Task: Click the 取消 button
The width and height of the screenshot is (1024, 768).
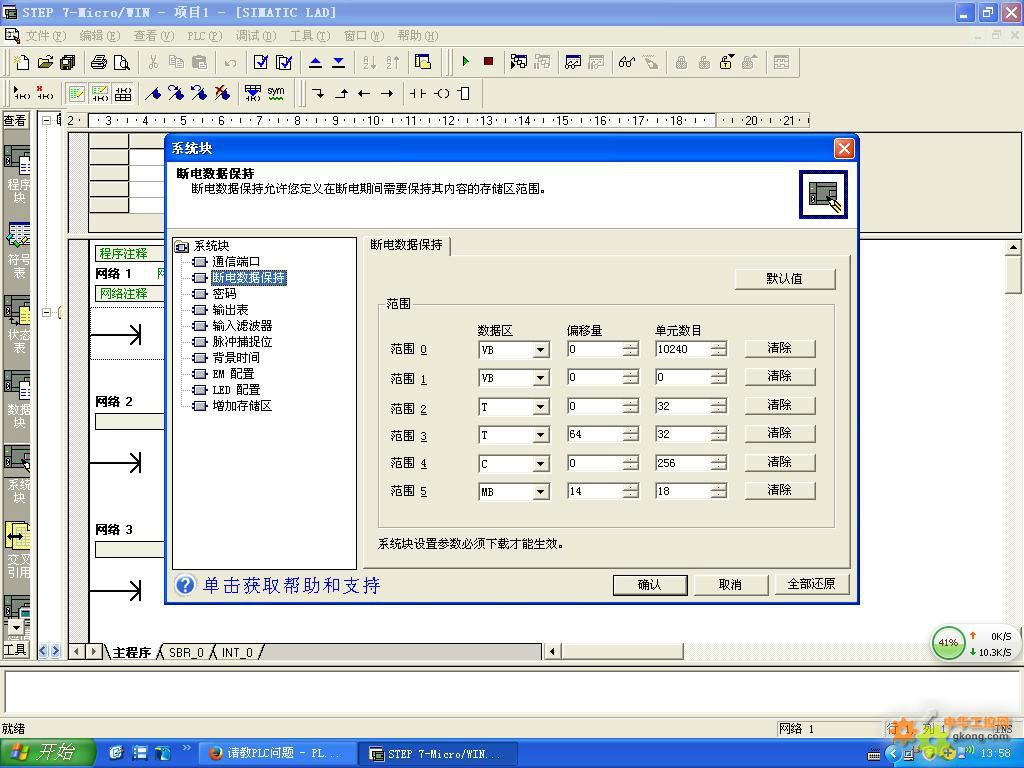Action: (x=730, y=584)
